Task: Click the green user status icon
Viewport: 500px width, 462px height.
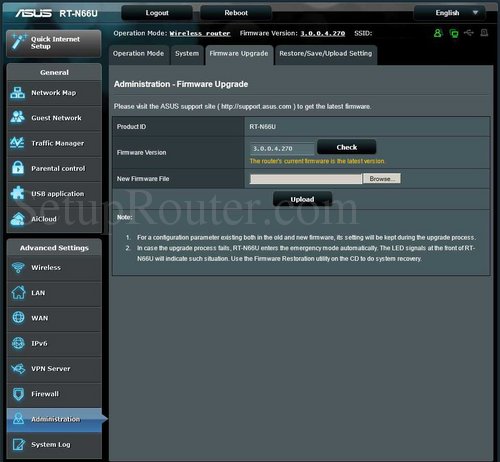Action: (438, 33)
